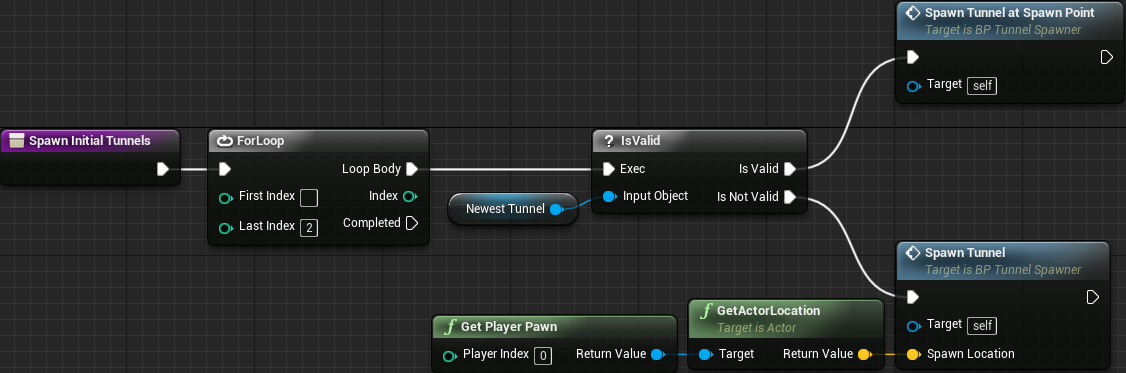Click the Get Player Pawn function icon
Viewport: 1126px width, 373px height.
tap(450, 327)
